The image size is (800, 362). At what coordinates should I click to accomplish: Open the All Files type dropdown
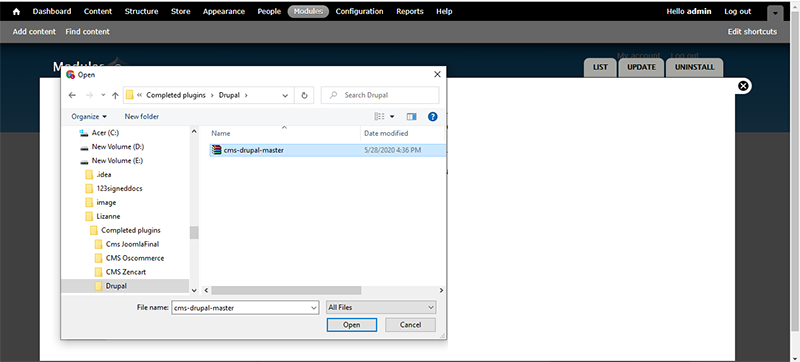click(381, 307)
